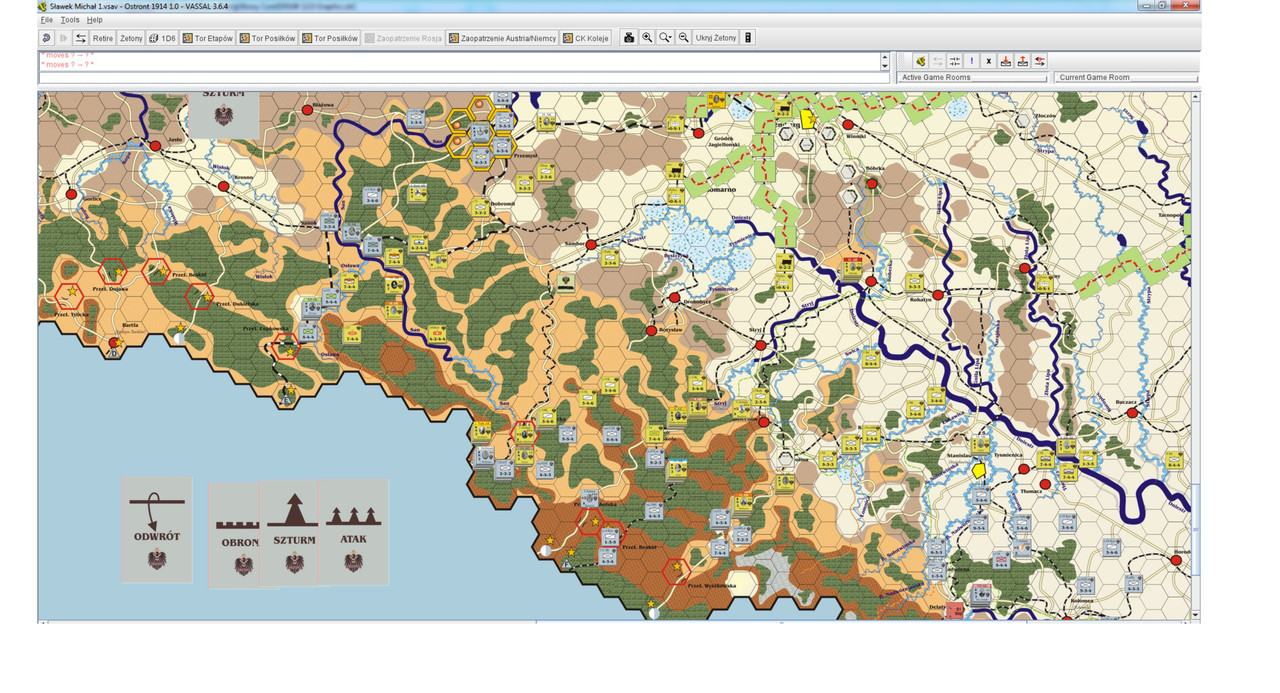Click the camera snapshot icon
Image resolution: width=1280 pixels, height=693 pixels.
629,38
